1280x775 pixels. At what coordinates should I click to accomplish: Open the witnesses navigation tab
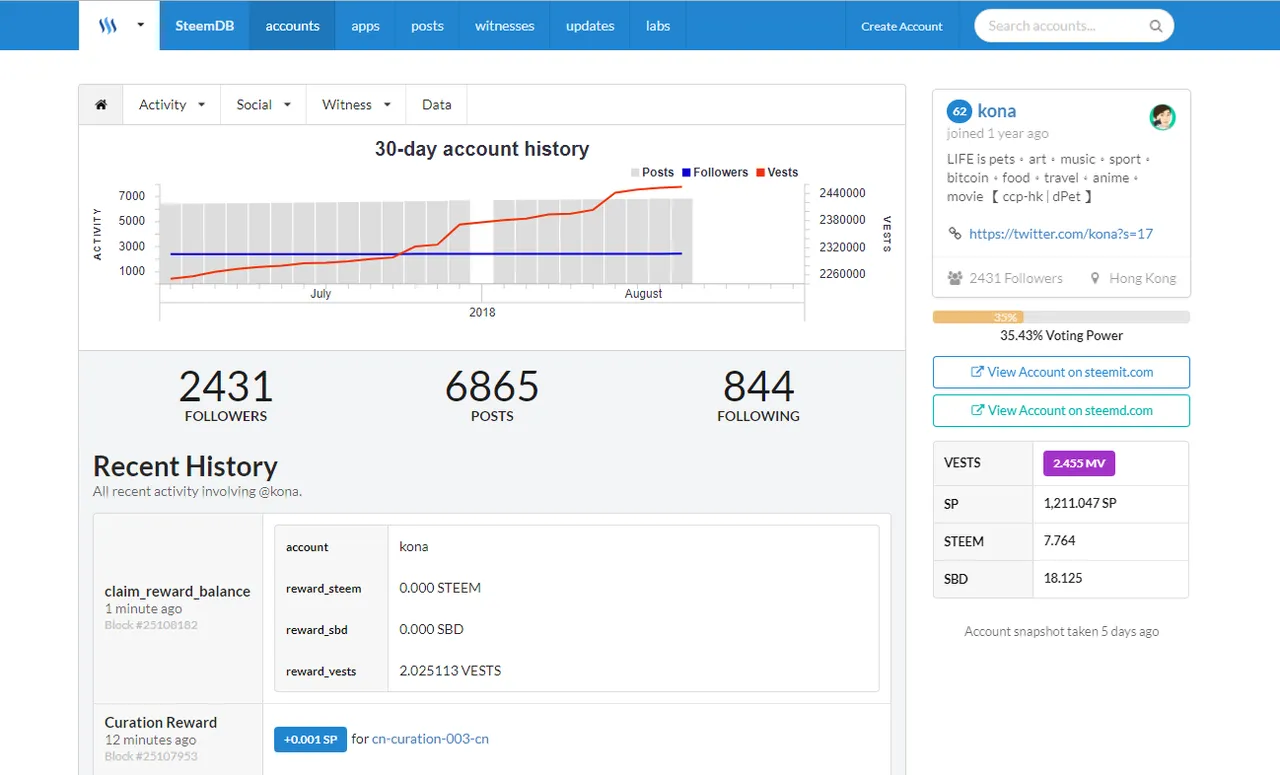point(504,26)
